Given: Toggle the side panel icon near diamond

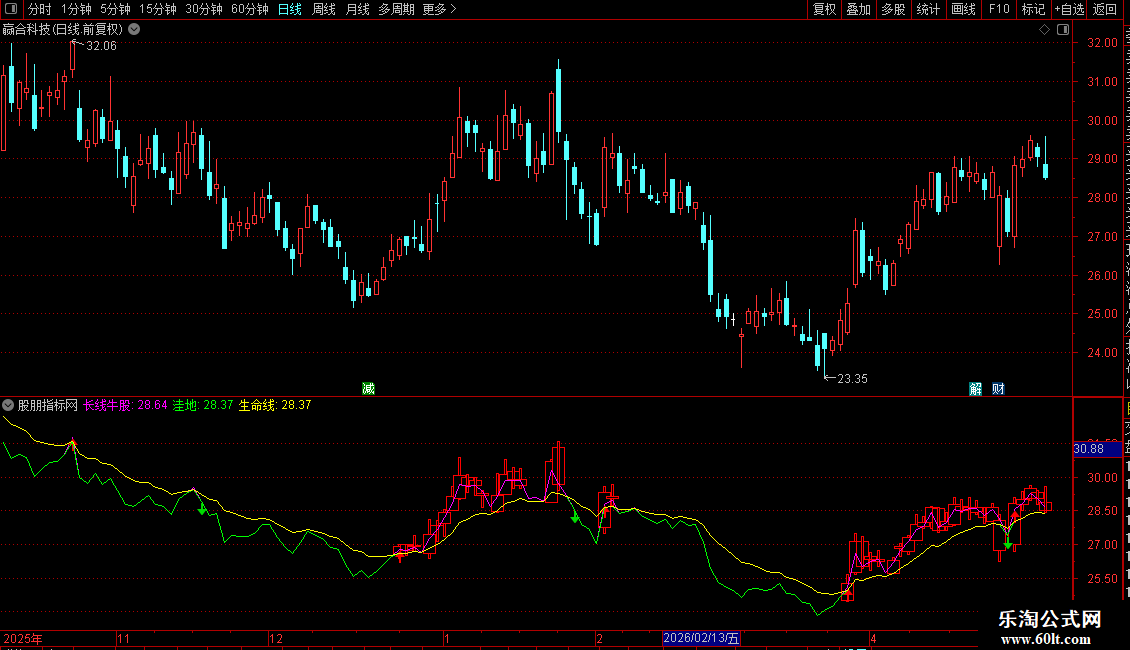Looking at the screenshot, I should pos(1063,30).
